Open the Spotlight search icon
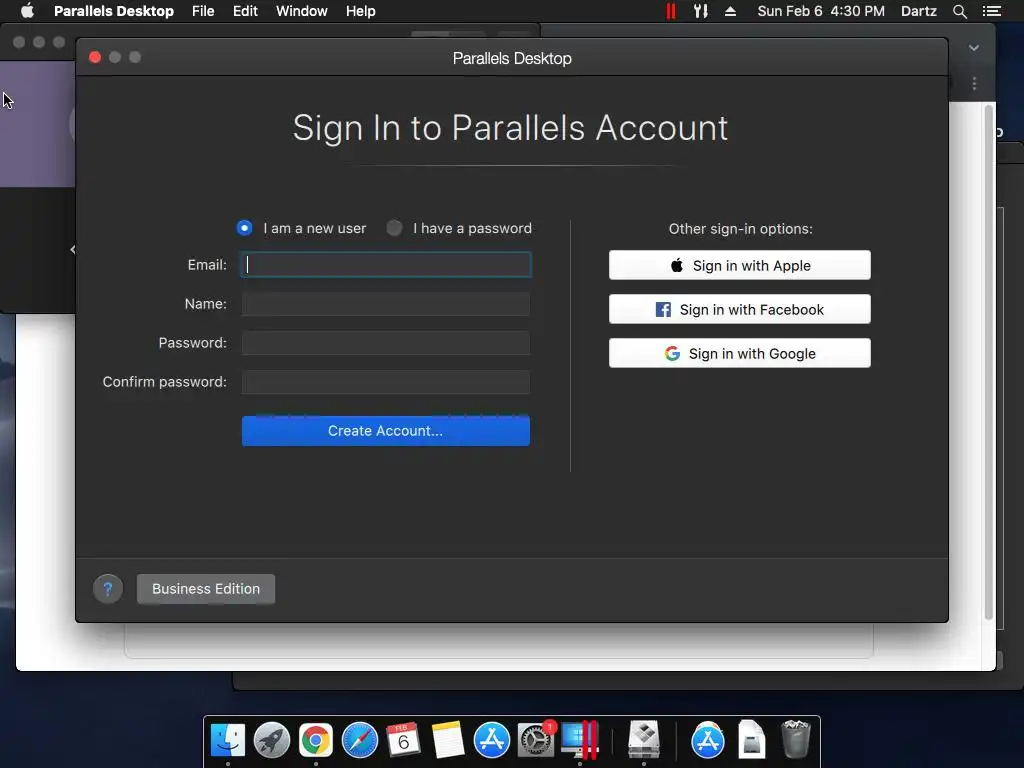Viewport: 1024px width, 768px height. coord(959,11)
